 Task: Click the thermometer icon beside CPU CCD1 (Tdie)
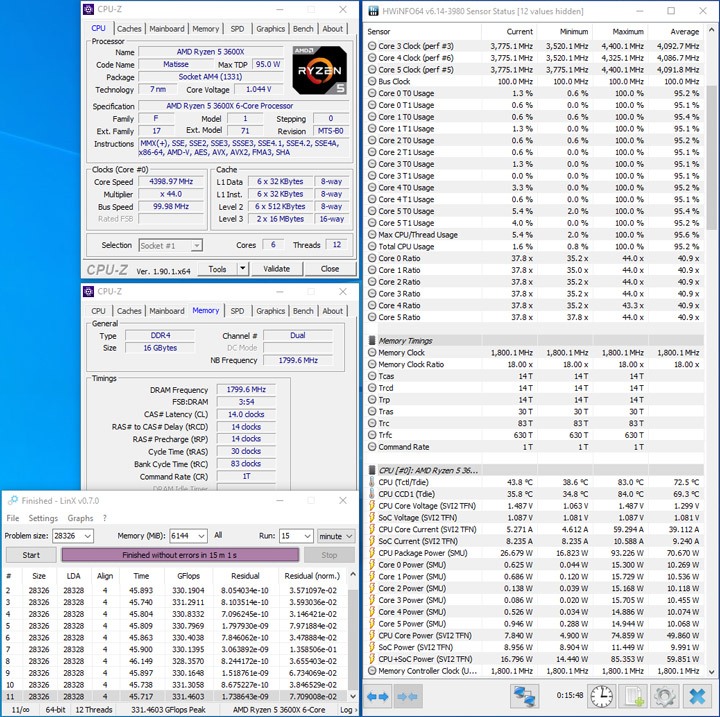tap(372, 494)
